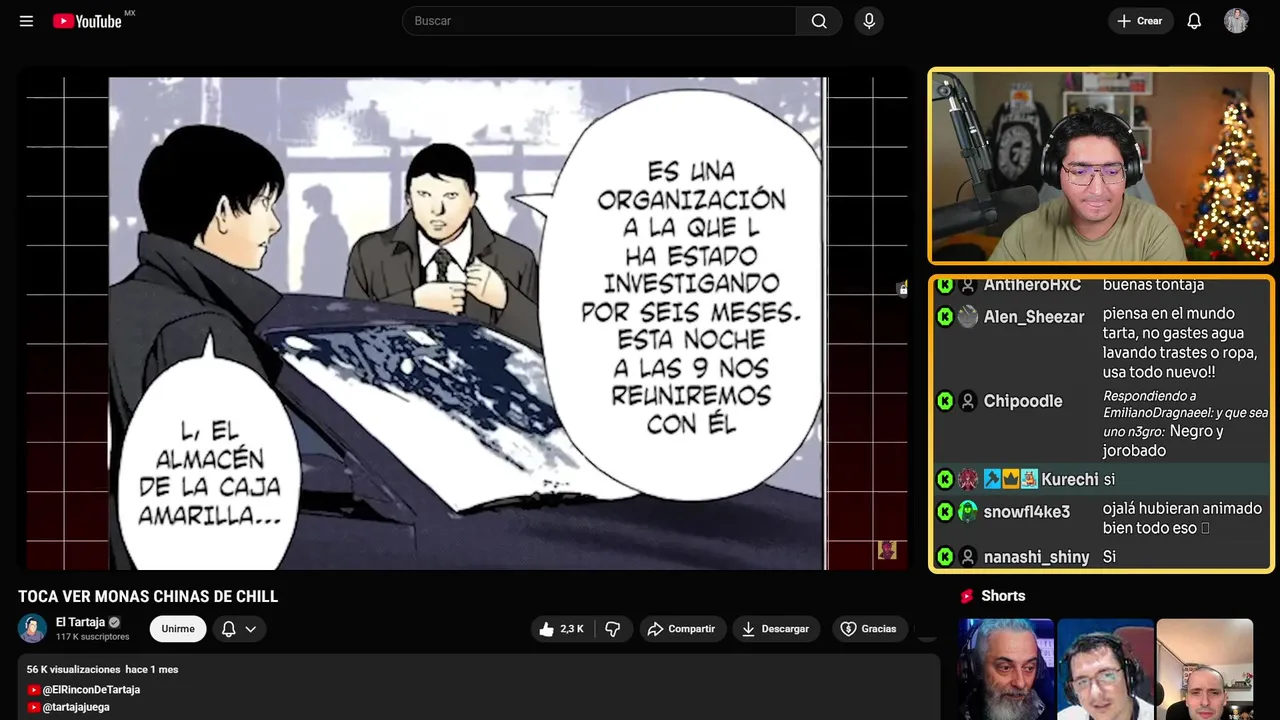Open third Shorts thumbnail
Image resolution: width=1280 pixels, height=720 pixels.
click(1204, 669)
